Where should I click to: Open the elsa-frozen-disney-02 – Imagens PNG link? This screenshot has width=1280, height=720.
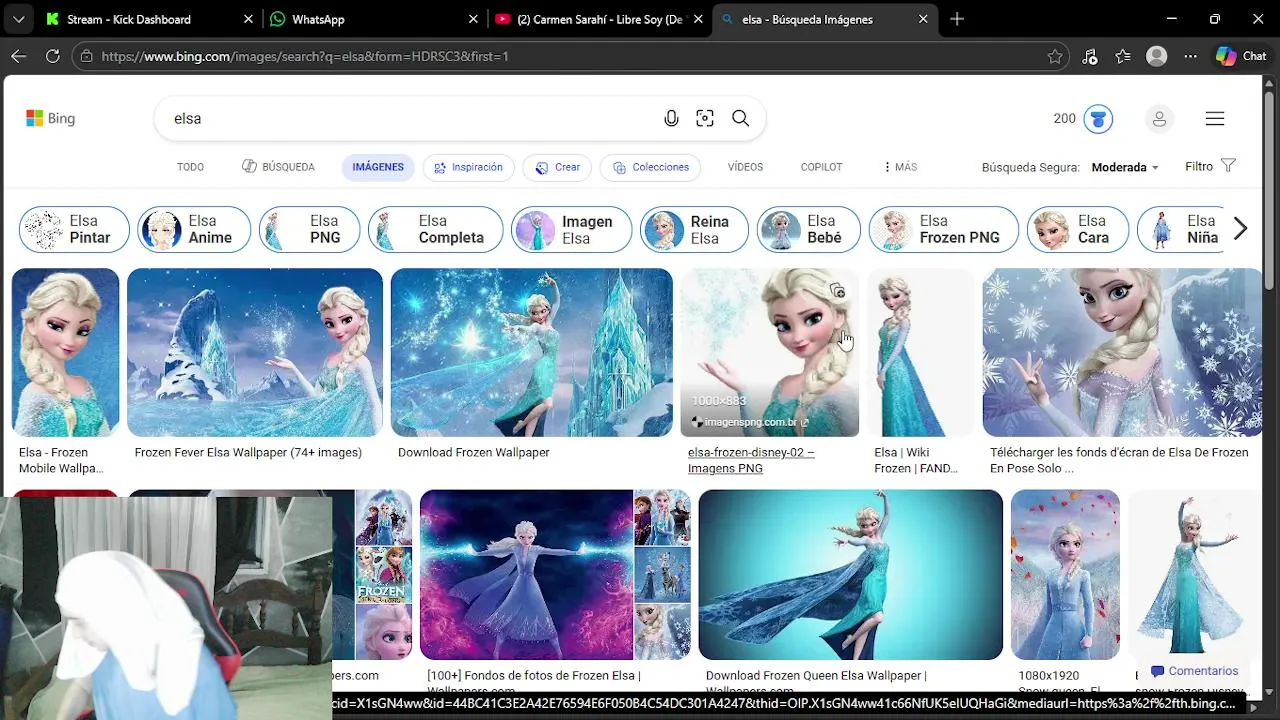751,460
